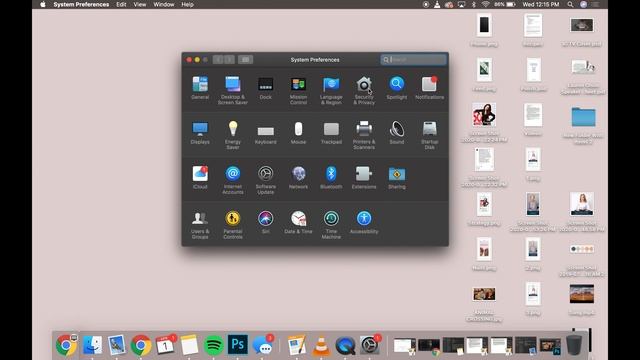Open Sharing preferences

tap(397, 177)
